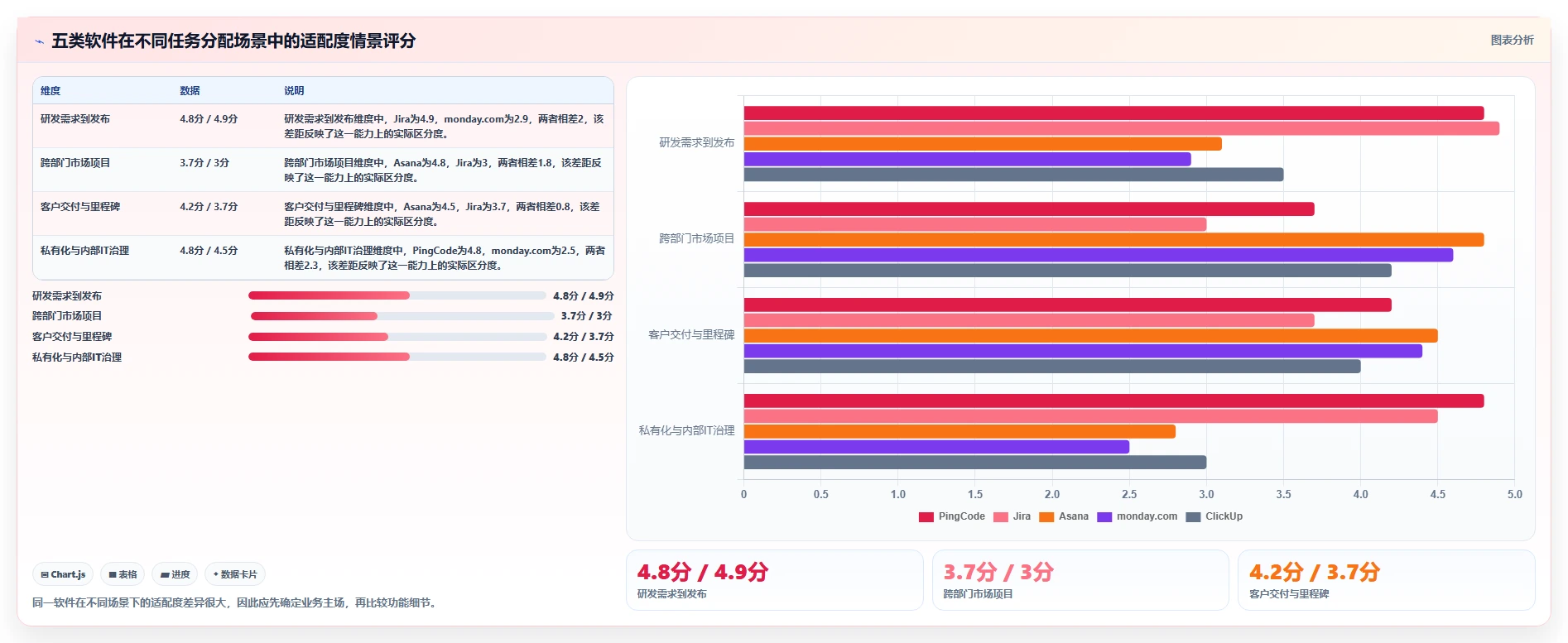Click the 5.0 tick on the x-axis
Screen dimensions: 1568x643
pyautogui.click(x=1514, y=495)
